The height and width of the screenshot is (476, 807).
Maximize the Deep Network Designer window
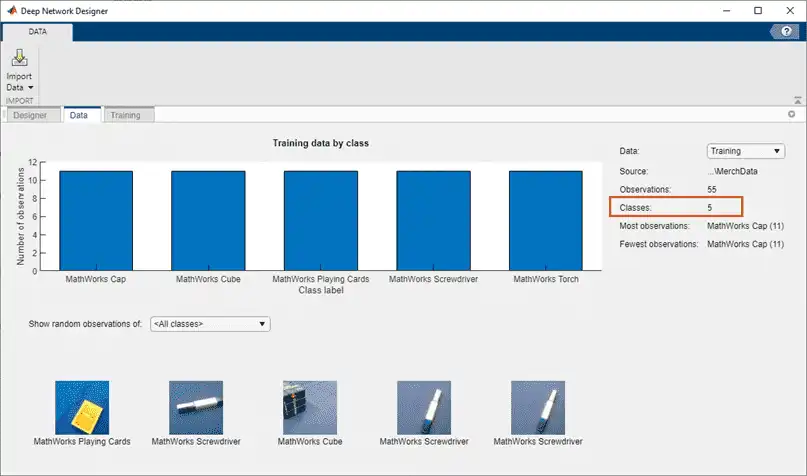pos(758,11)
